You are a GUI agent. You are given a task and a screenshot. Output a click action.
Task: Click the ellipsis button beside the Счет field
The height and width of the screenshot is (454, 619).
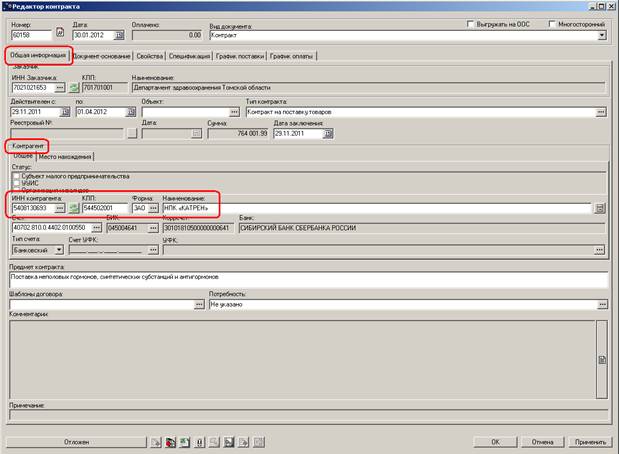pyautogui.click(x=98, y=228)
